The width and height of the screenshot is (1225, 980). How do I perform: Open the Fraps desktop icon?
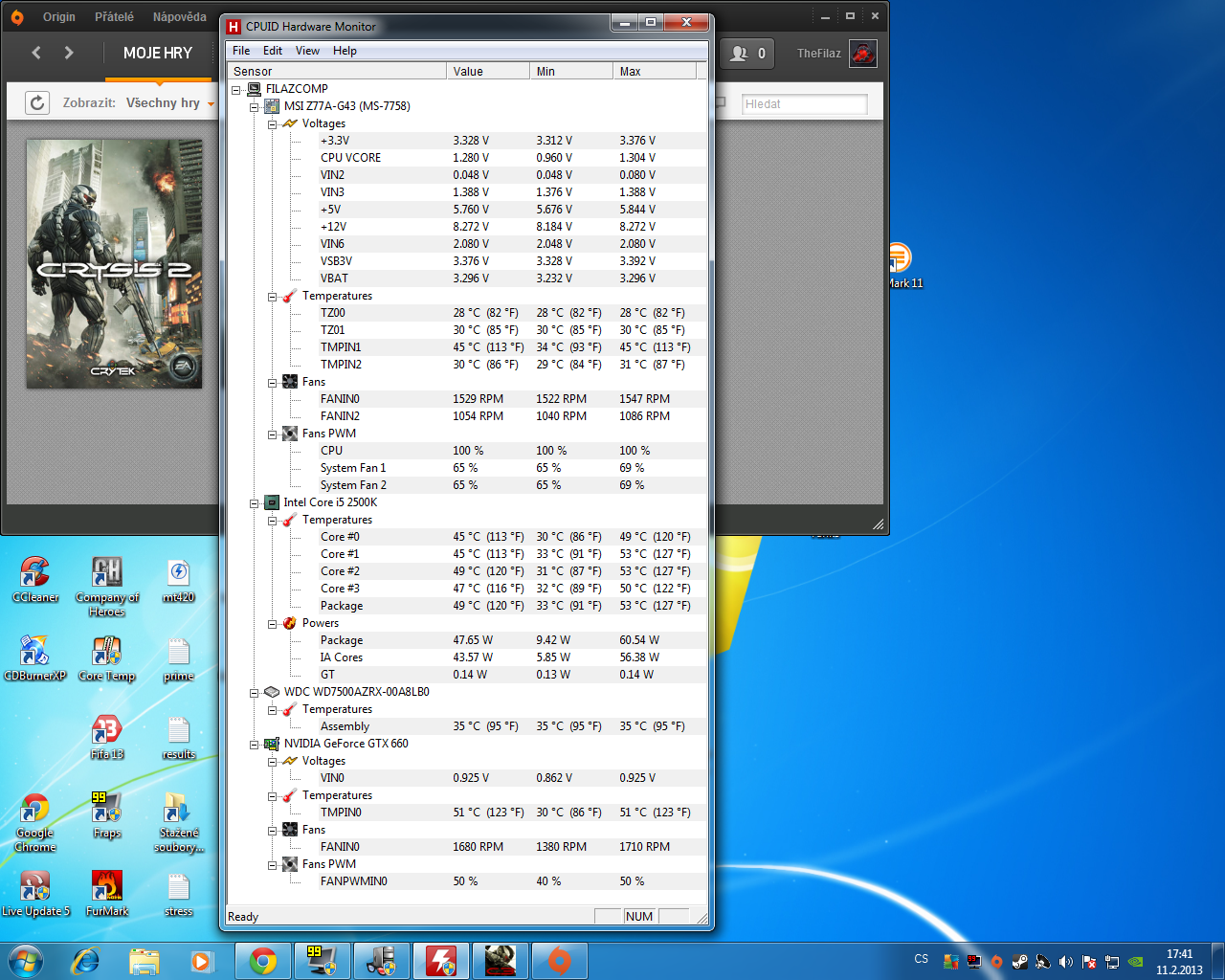coord(107,815)
